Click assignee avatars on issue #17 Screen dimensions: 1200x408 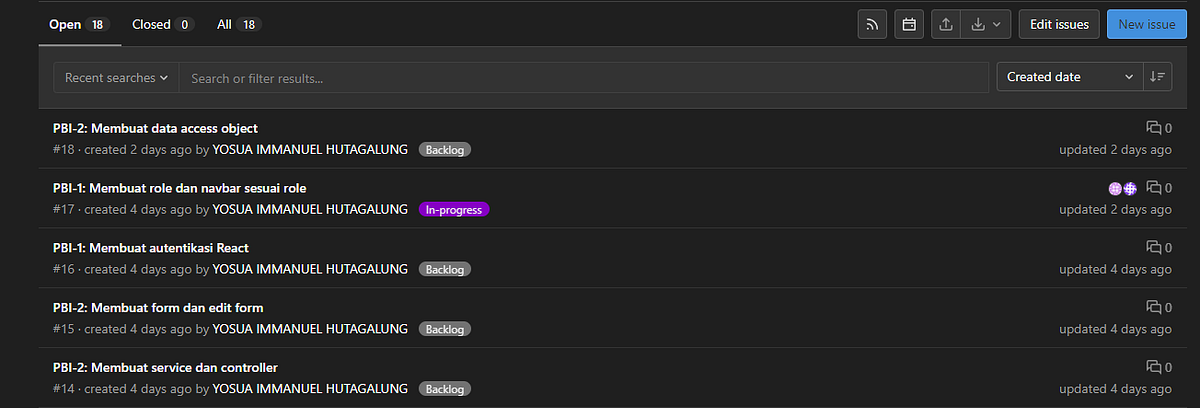(1123, 188)
